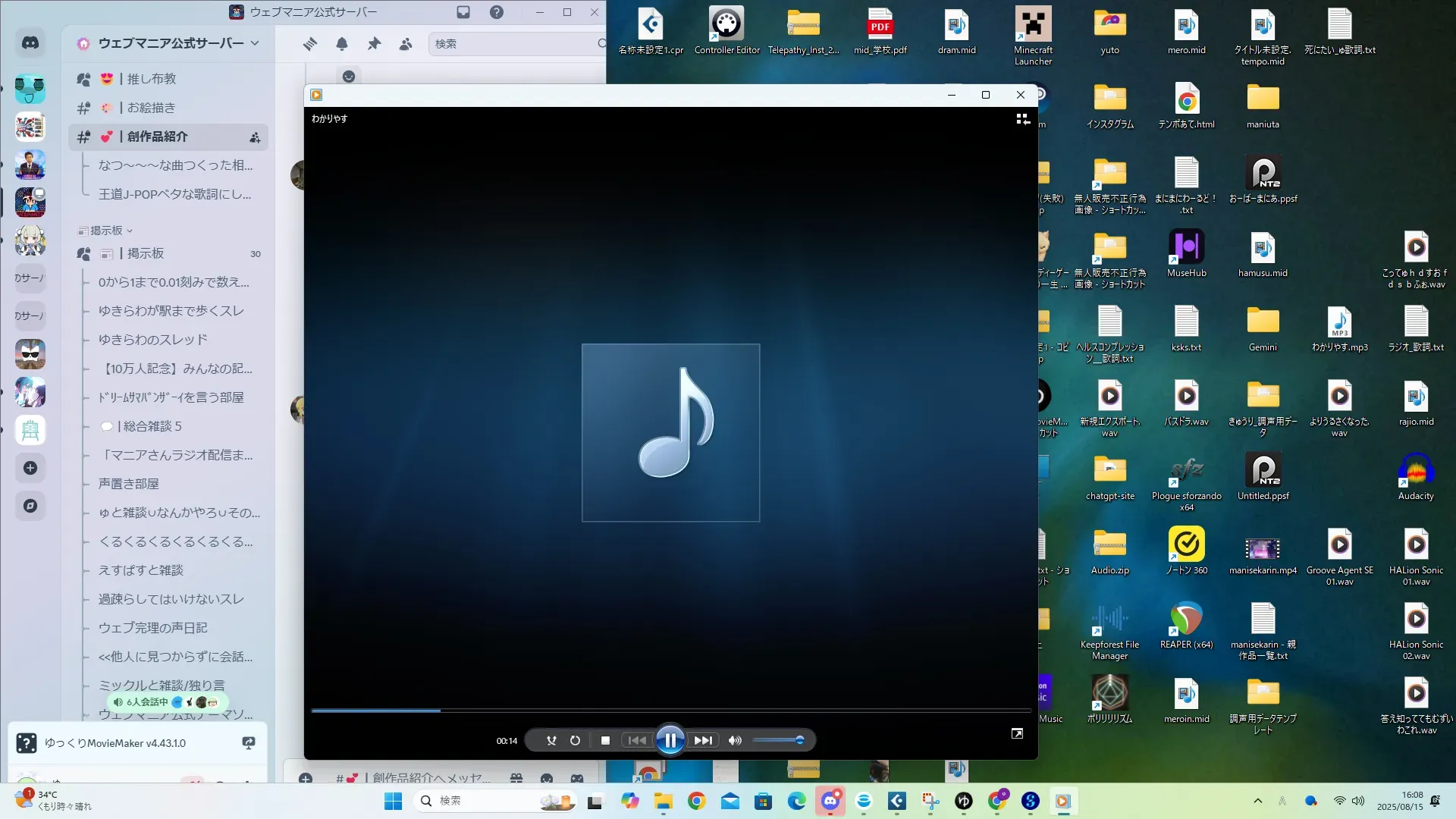Open Discord's threads icon in the channel header
Image resolution: width=1456 pixels, height=819 pixels.
[309, 44]
